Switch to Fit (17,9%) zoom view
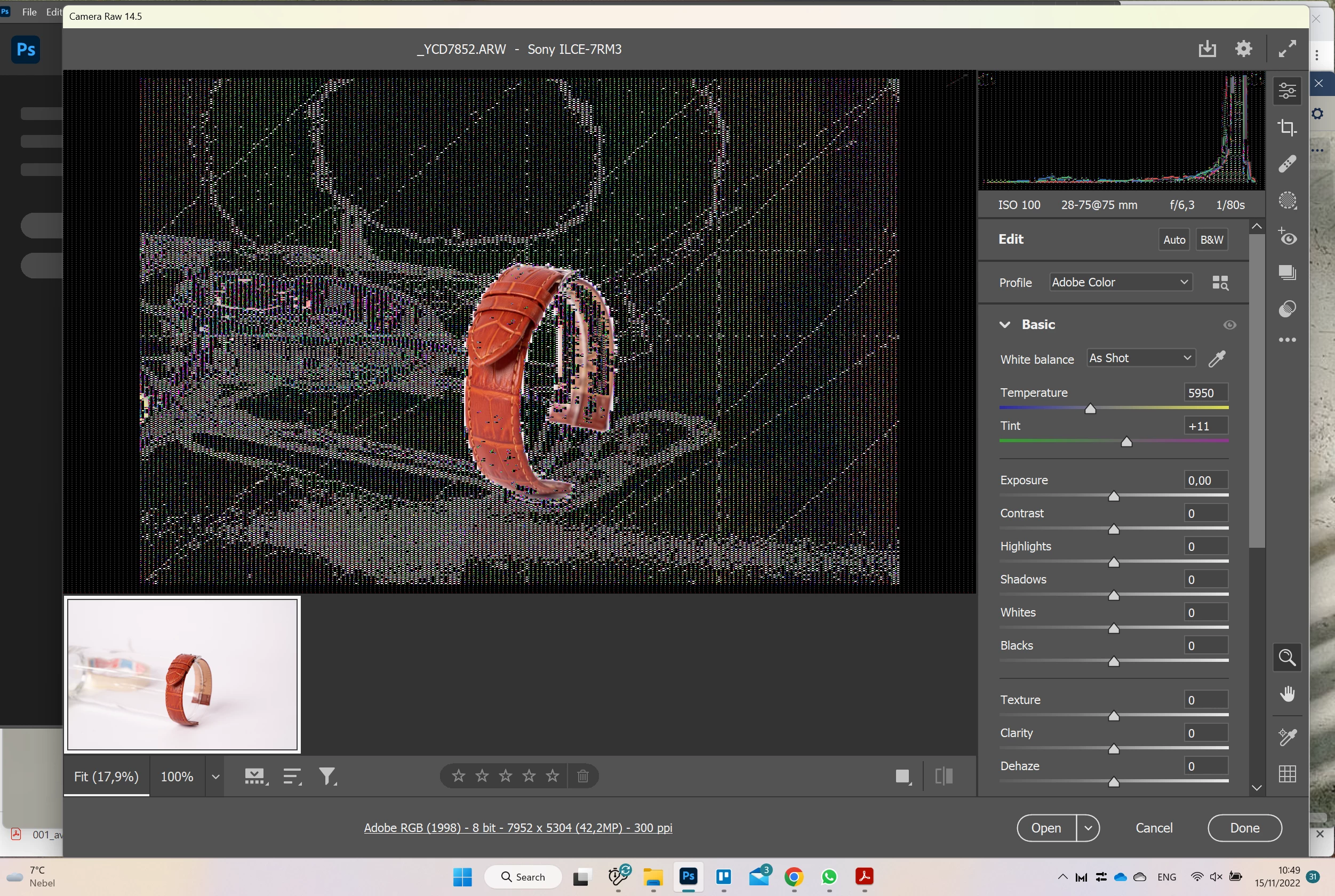This screenshot has height=896, width=1335. coord(106,777)
